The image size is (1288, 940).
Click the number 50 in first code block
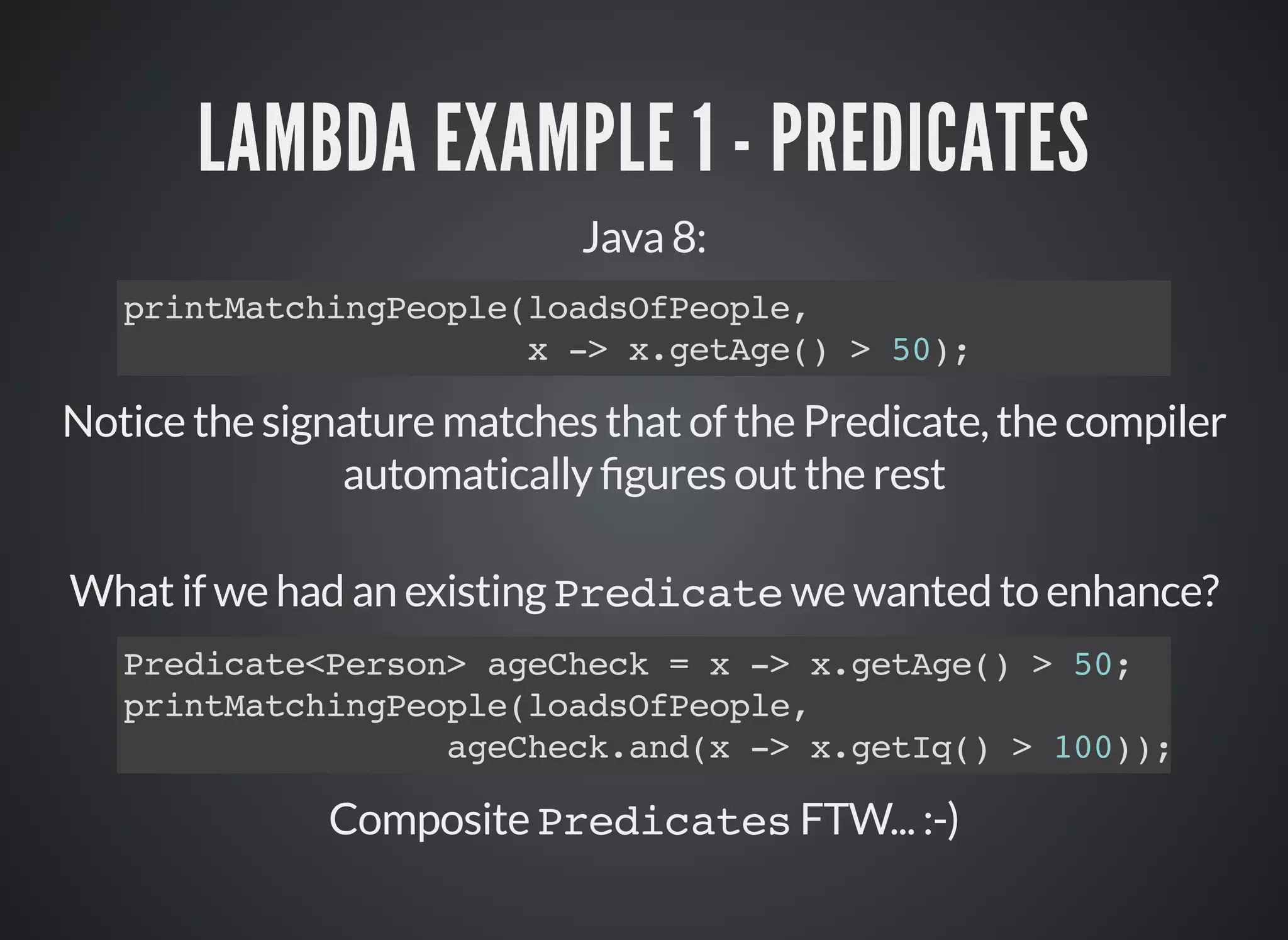point(911,350)
